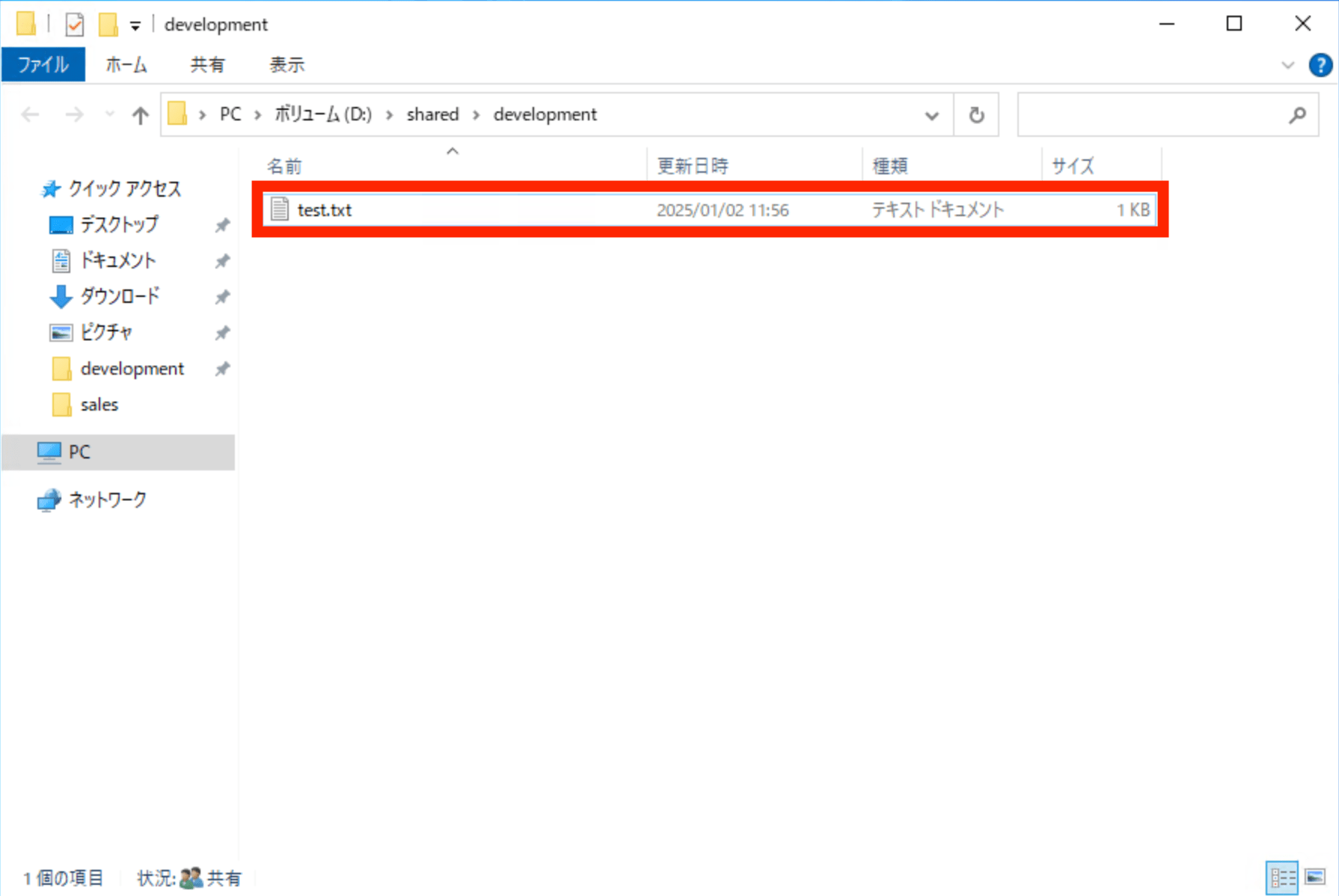1339x896 pixels.
Task: Click the New folder icon in title bar
Action: [x=108, y=25]
